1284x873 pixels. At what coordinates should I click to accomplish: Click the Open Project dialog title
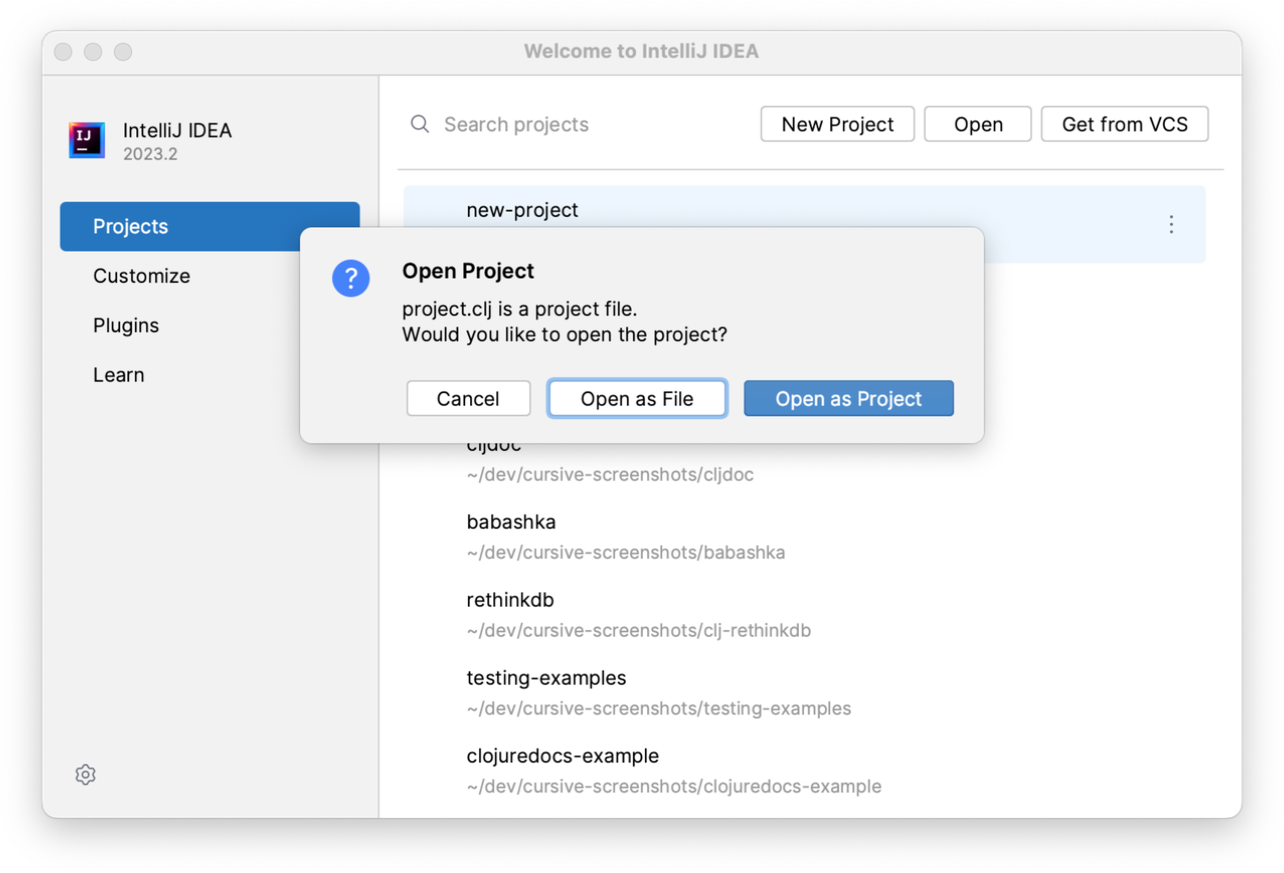468,271
